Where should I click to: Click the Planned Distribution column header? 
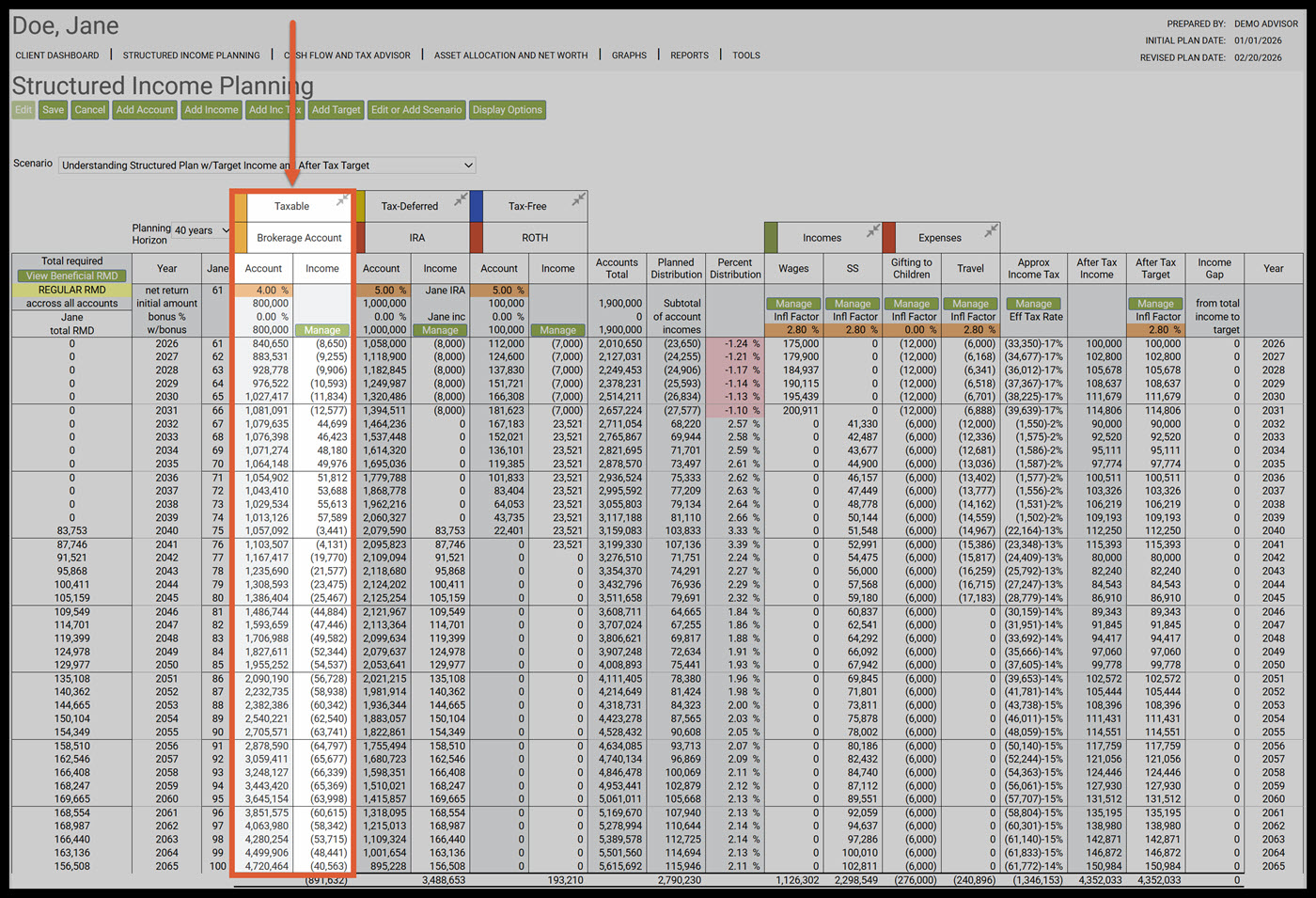(x=676, y=269)
